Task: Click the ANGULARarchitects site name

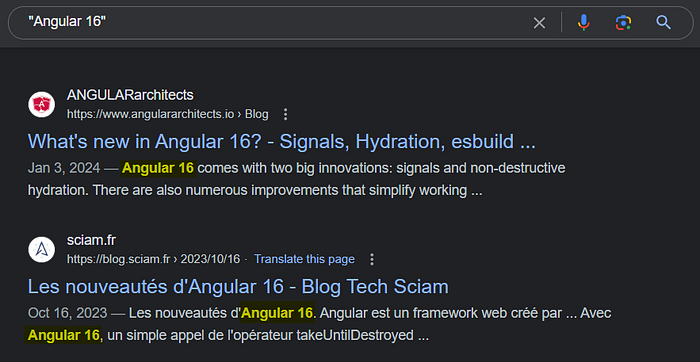Action: coord(130,95)
